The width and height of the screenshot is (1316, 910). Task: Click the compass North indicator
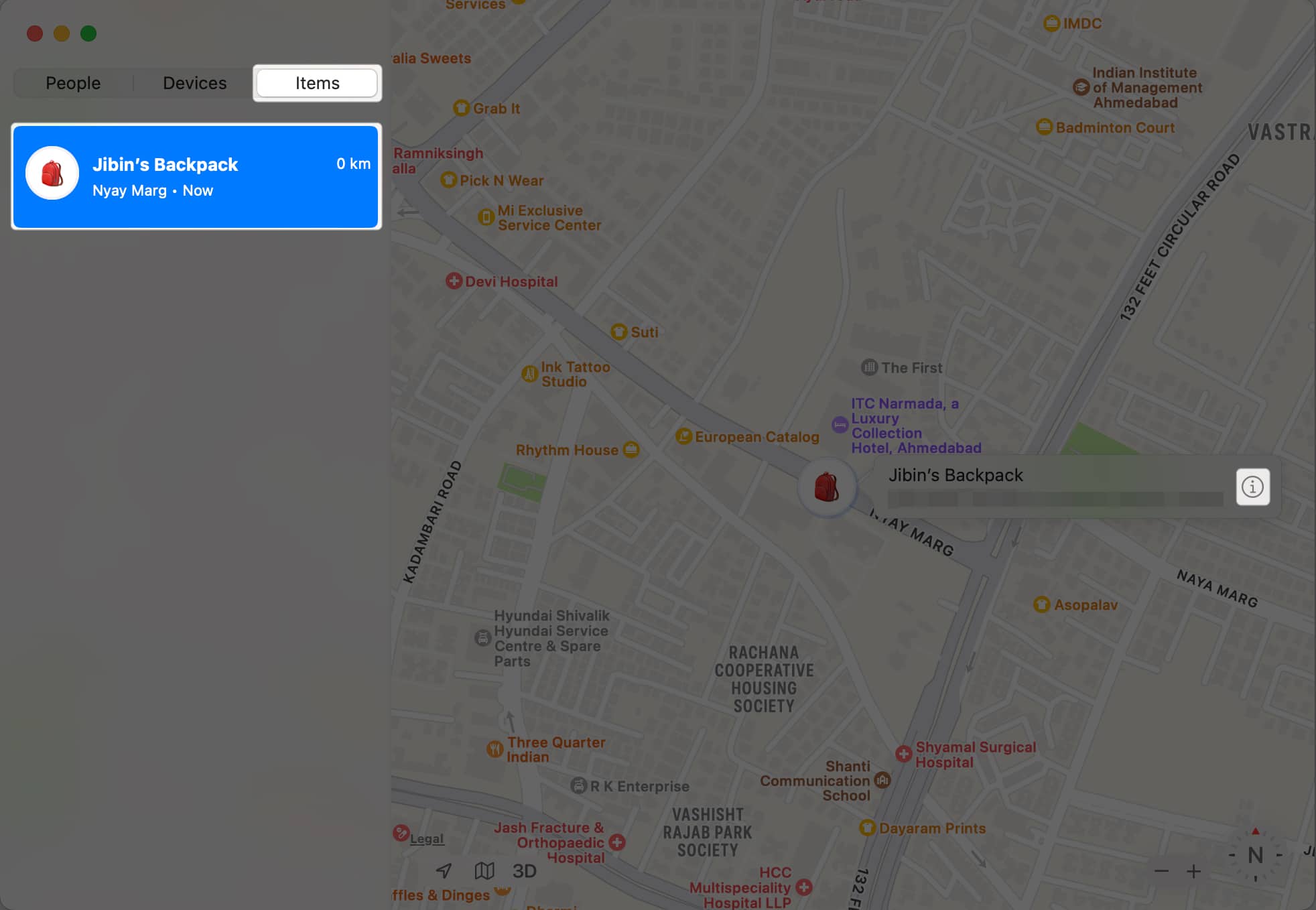[x=1255, y=855]
